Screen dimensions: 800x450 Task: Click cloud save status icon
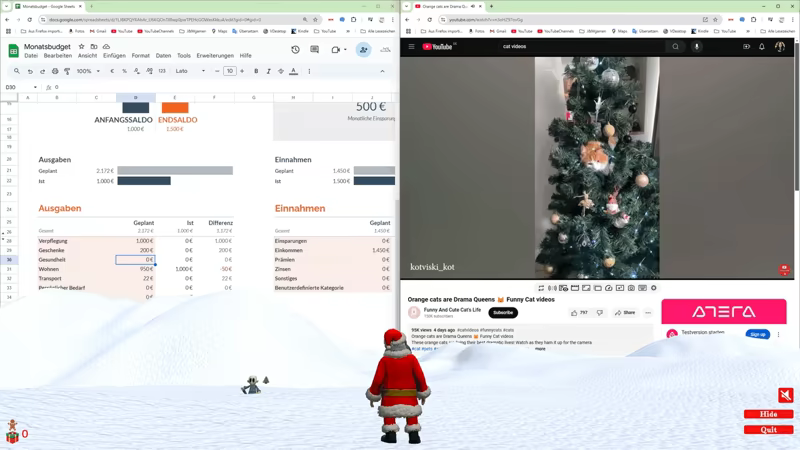point(106,46)
